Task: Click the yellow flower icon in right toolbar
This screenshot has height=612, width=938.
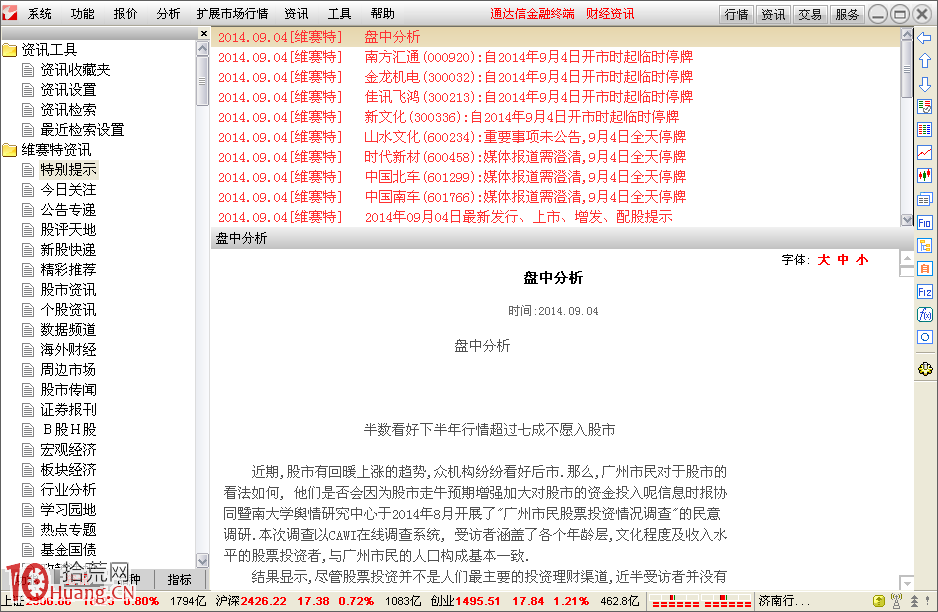Action: point(925,369)
